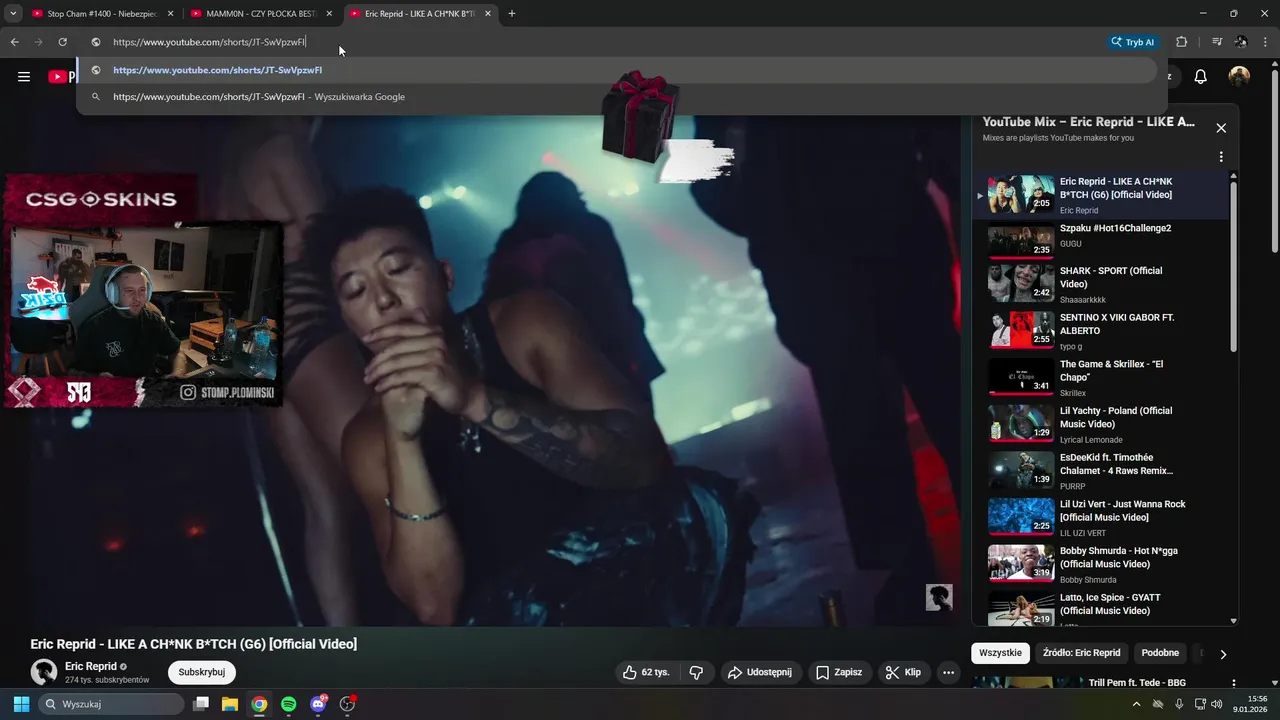Activate Tryb AI in the address bar

click(x=1133, y=42)
